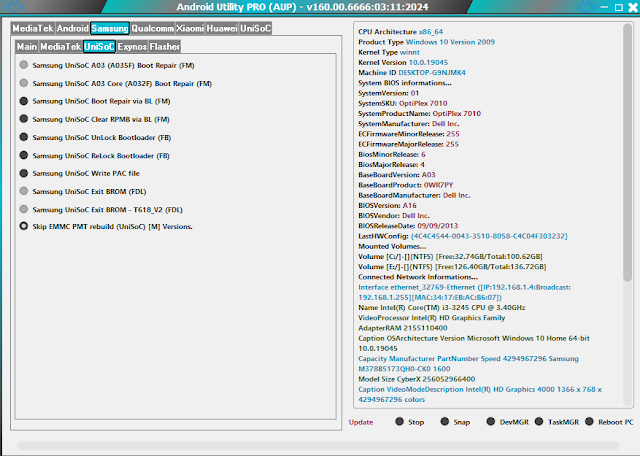Viewport: 640px width, 456px height.
Task: Choose Samsung UniSoC Clear RPMB via BL
Action: [x=95, y=119]
